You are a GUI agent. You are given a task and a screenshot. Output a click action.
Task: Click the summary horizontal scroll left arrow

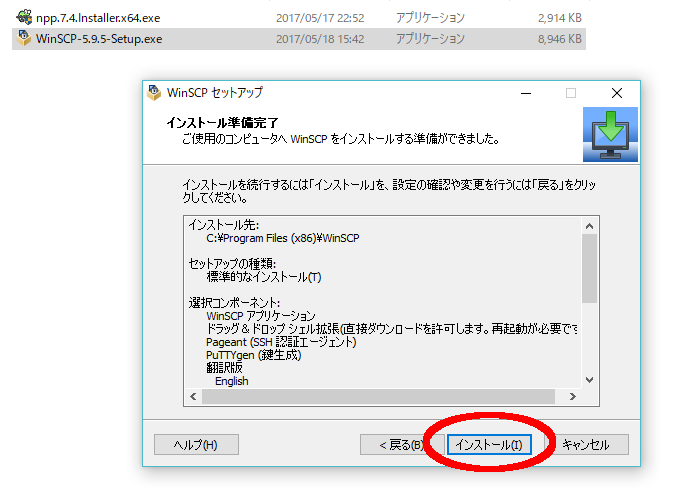192,397
